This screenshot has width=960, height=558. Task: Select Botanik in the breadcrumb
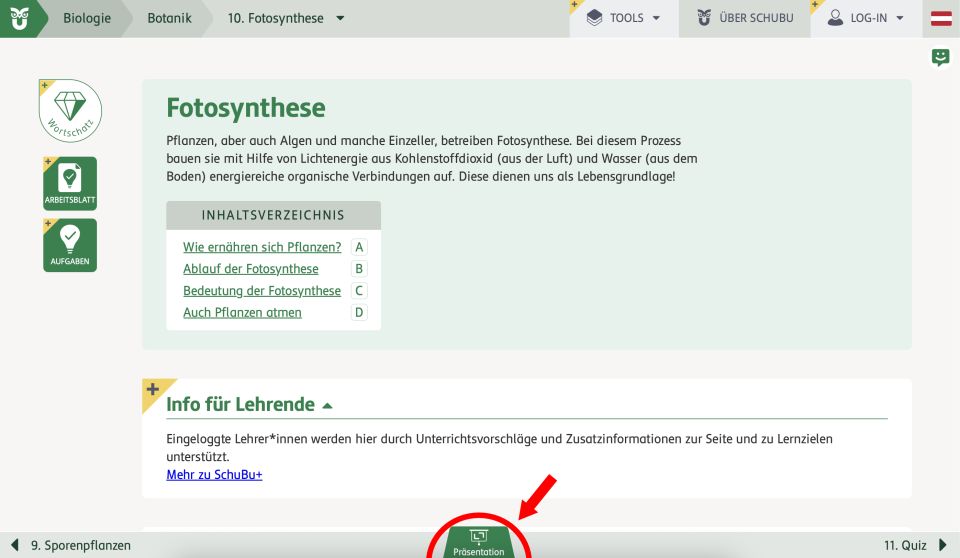click(169, 18)
